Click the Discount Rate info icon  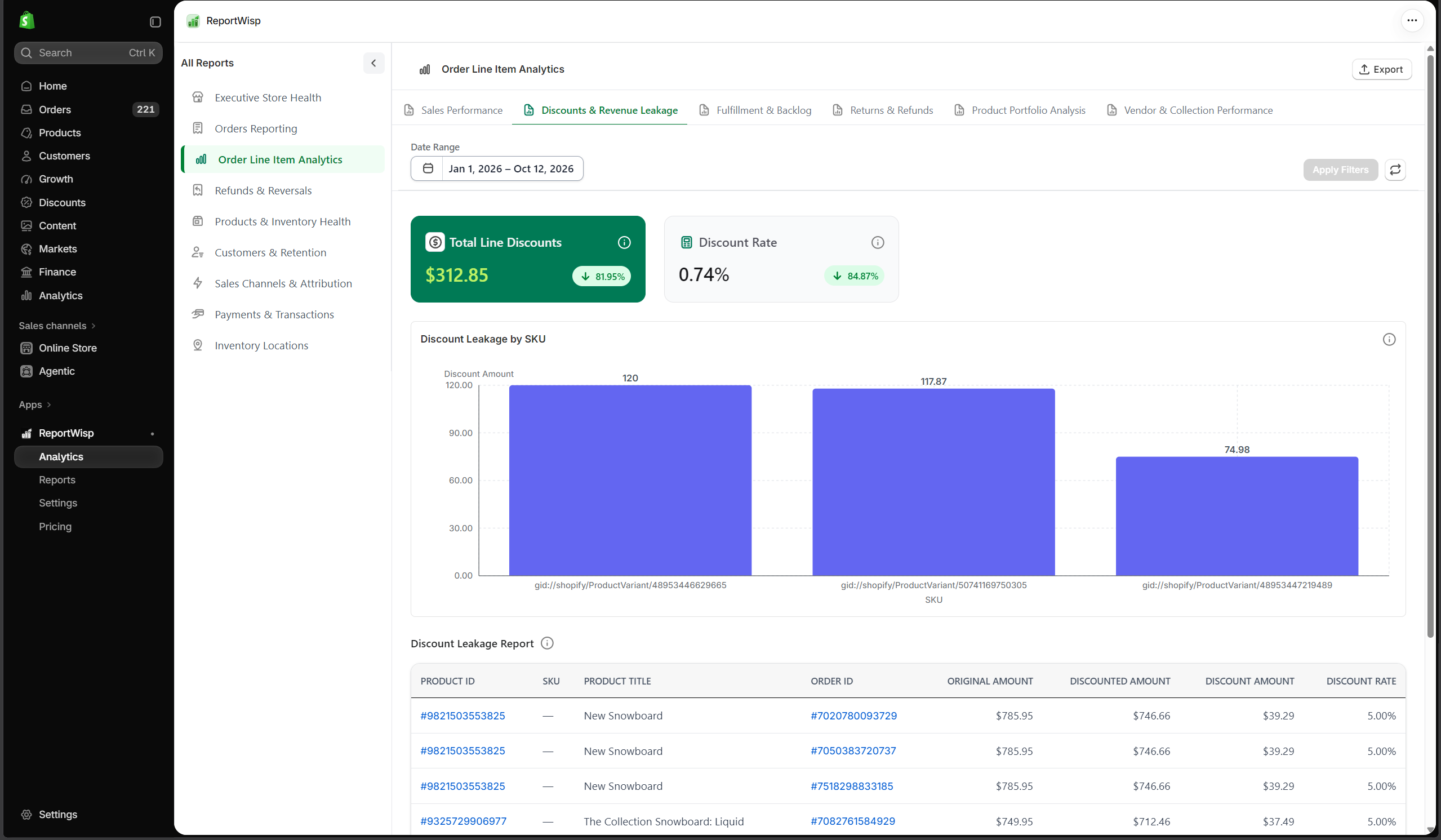point(877,242)
